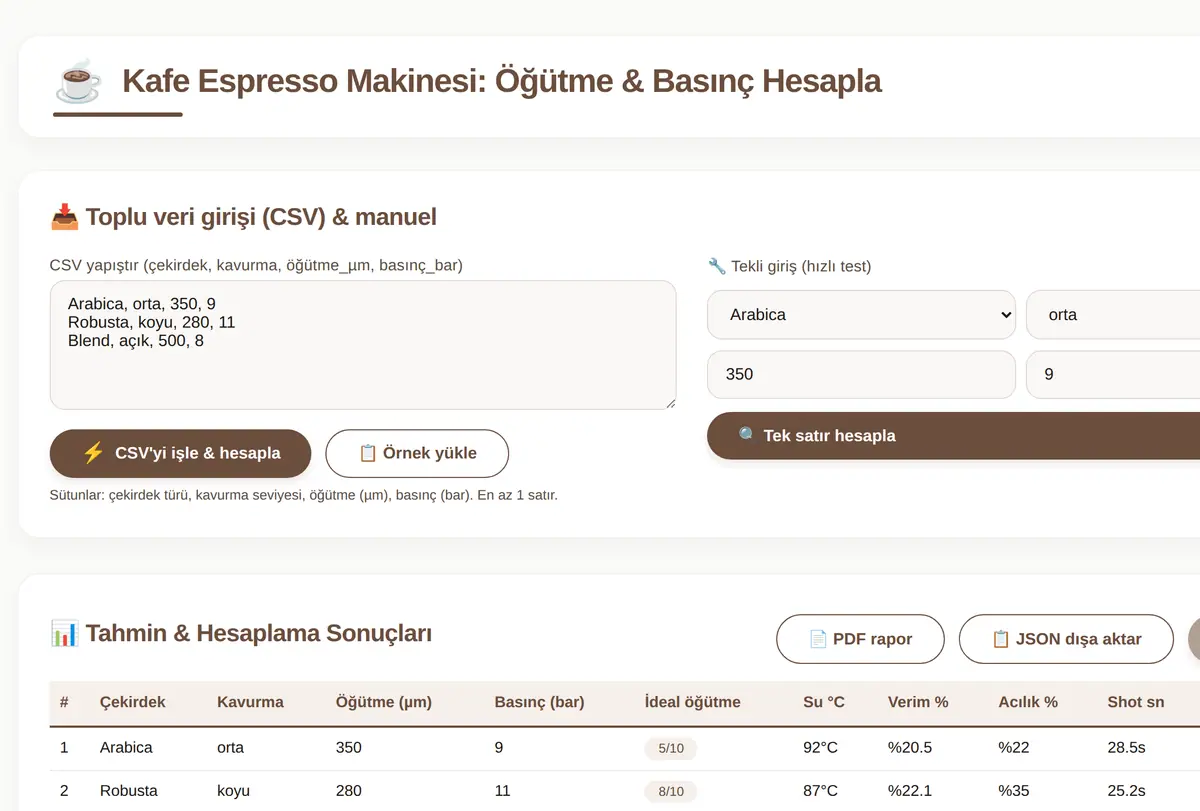
Task: Click the Kavurma column header
Action: click(250, 702)
